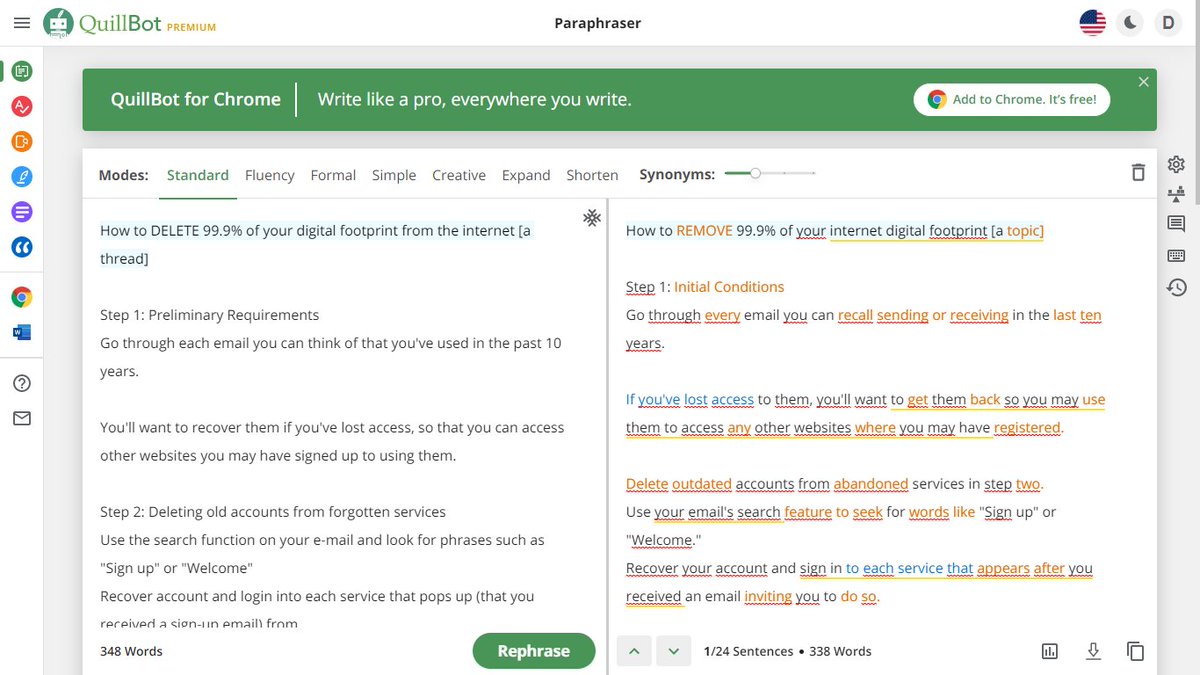Click inside the input text with 'Step 1: Preliminary Requirements'

point(210,315)
